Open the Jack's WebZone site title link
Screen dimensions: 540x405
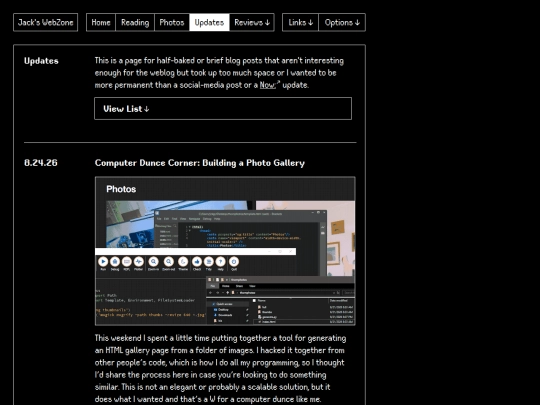tap(45, 22)
